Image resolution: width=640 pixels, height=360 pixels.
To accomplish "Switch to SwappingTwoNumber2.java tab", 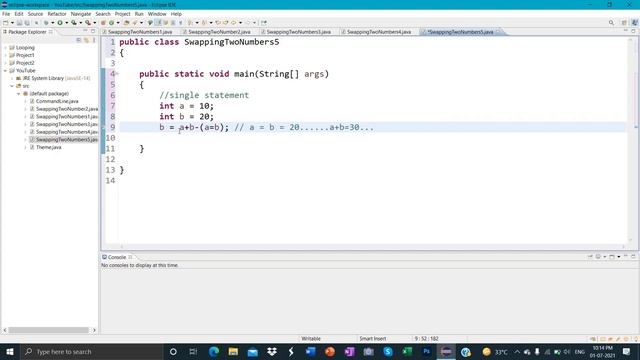I will pyautogui.click(x=219, y=31).
